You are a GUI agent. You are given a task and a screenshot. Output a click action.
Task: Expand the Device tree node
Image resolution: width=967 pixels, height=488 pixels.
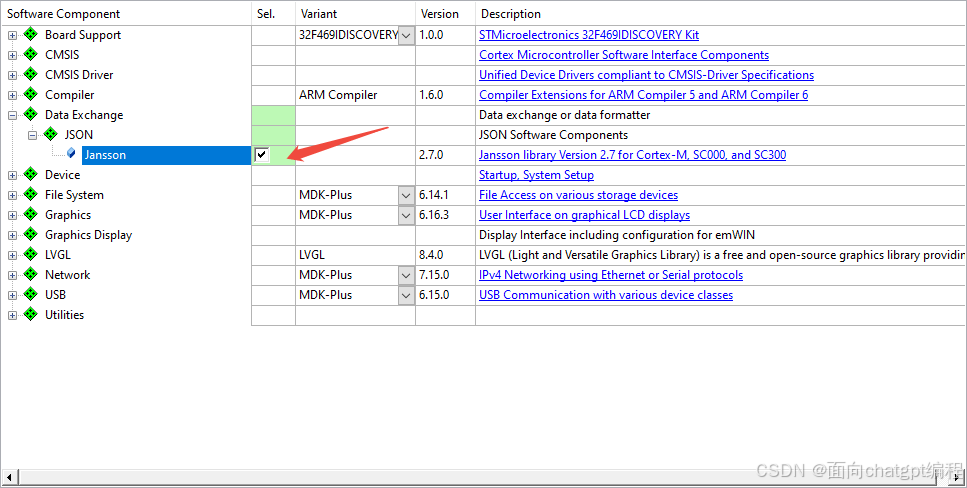coord(12,175)
